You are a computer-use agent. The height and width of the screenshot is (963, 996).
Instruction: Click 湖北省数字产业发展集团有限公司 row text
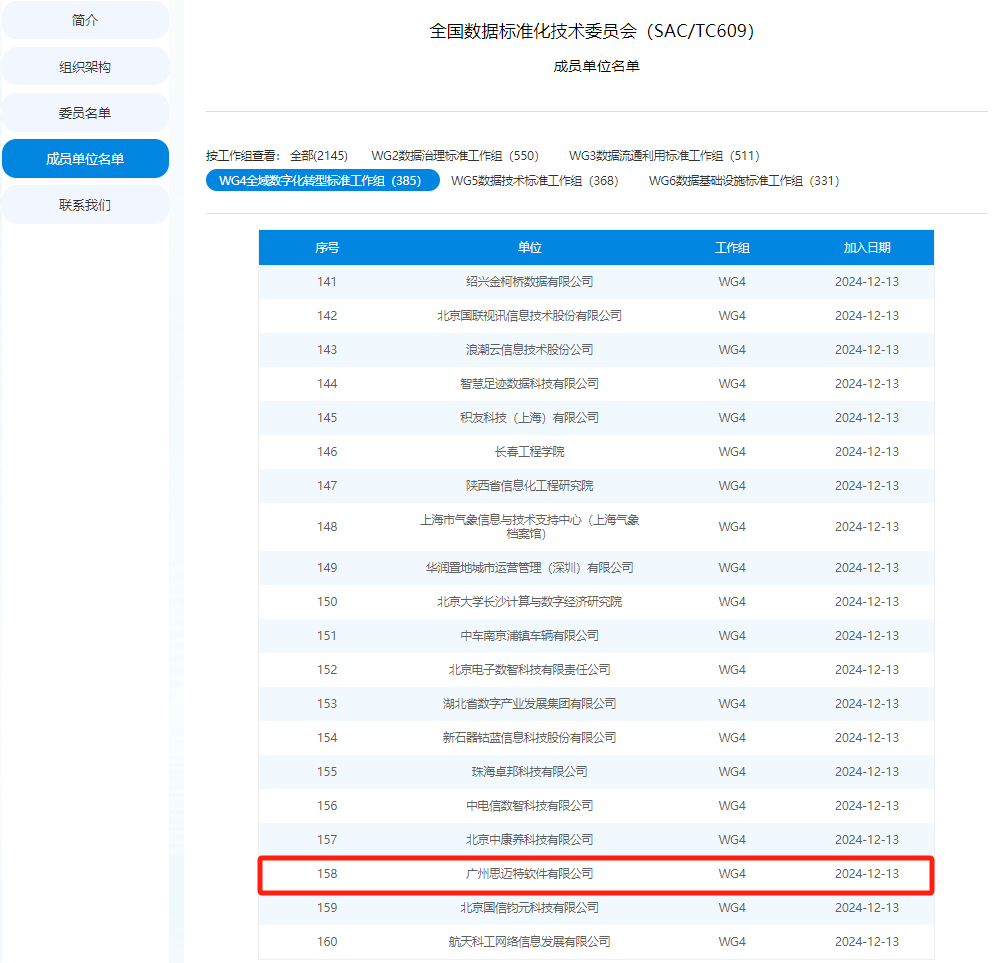(x=530, y=703)
